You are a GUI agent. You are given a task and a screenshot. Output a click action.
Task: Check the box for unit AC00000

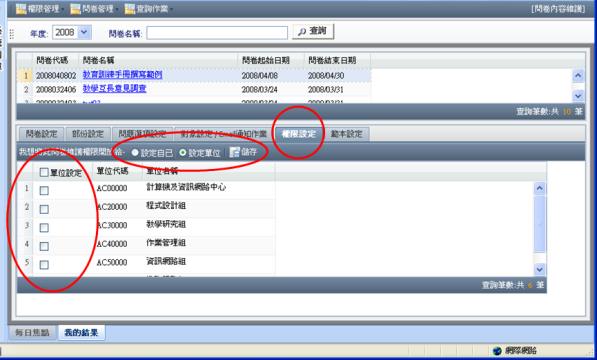coord(44,190)
